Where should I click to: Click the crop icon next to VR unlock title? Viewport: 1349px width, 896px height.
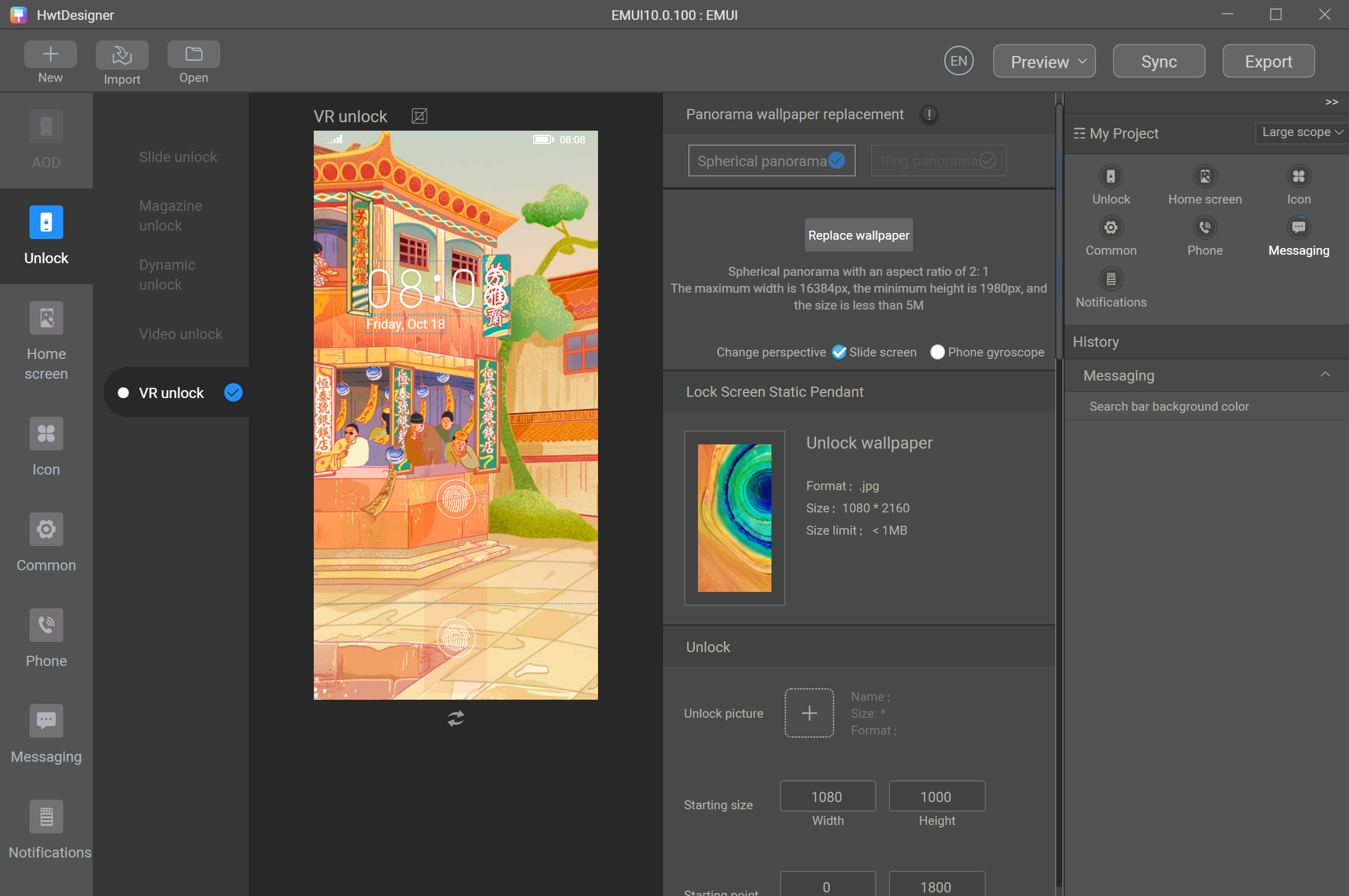coord(419,116)
